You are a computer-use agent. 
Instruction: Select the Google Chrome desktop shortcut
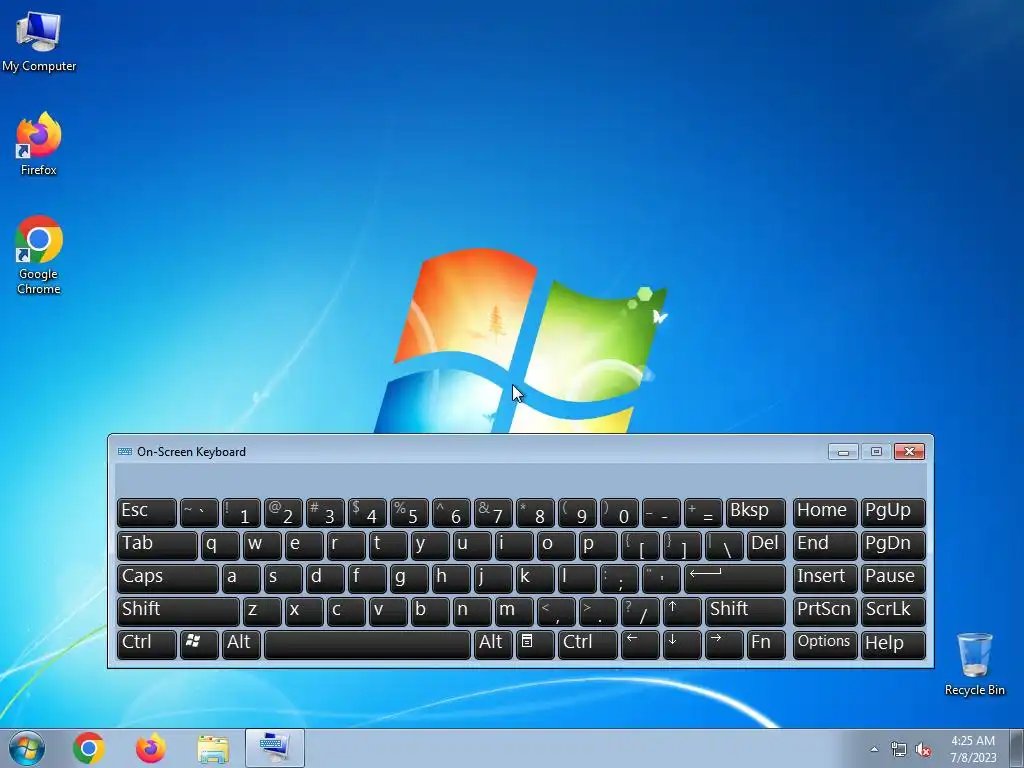point(39,255)
